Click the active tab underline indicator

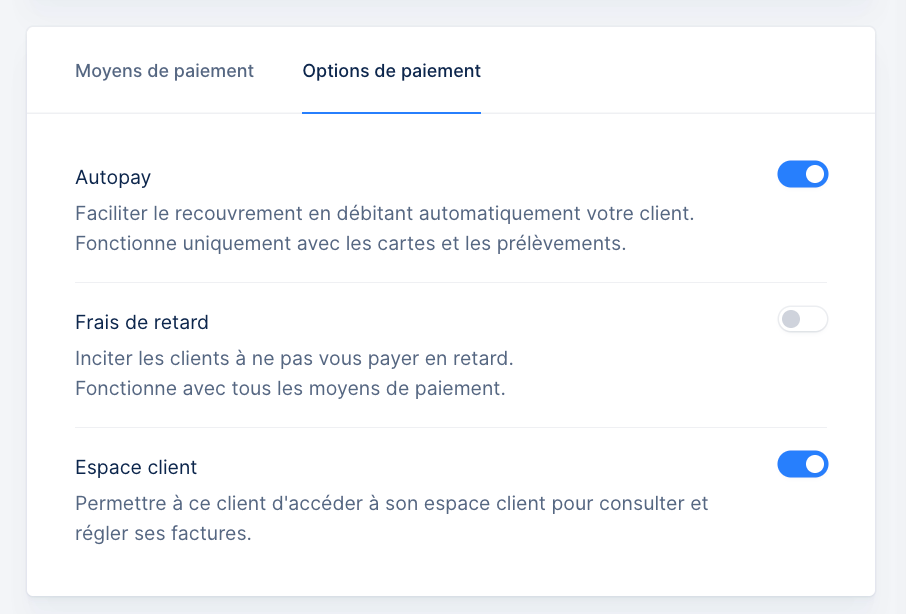[391, 112]
